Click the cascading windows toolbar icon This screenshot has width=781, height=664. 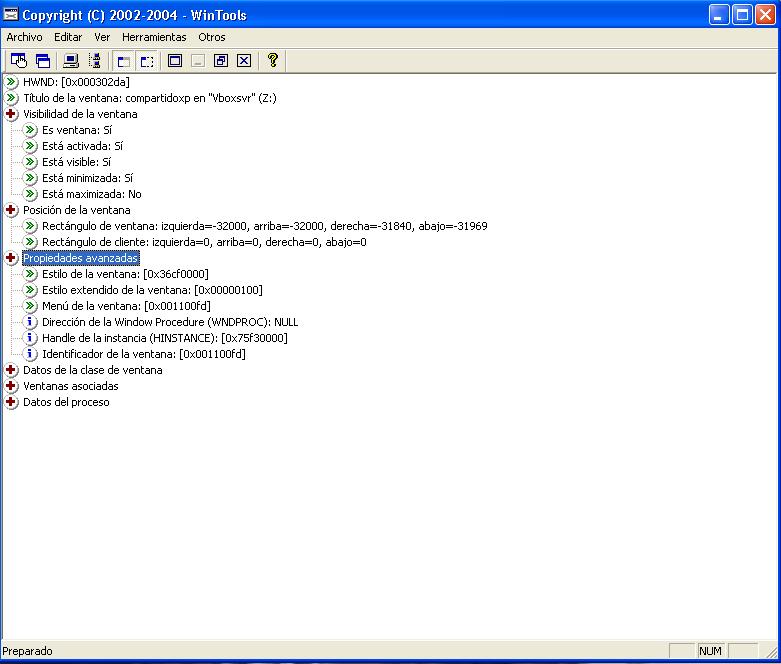[x=43, y=61]
